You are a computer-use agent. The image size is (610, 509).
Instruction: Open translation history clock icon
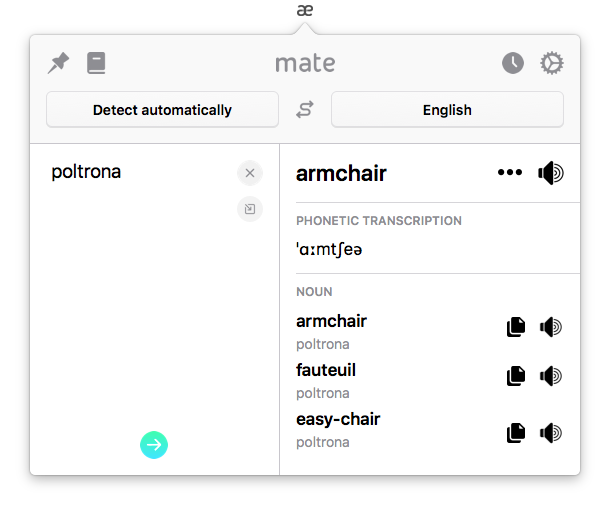pos(512,64)
